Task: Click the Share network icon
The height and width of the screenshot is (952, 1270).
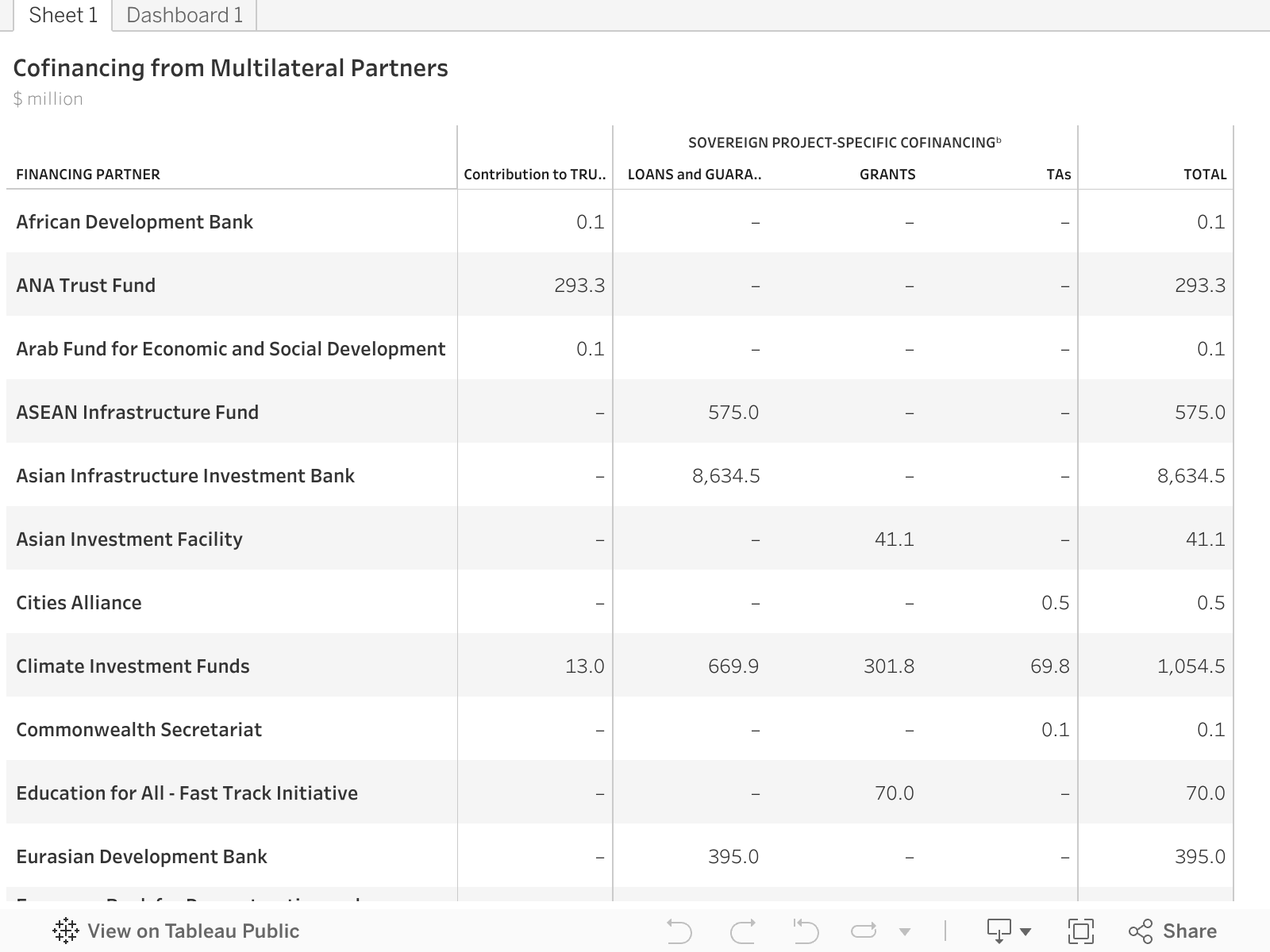Action: coord(1141,931)
